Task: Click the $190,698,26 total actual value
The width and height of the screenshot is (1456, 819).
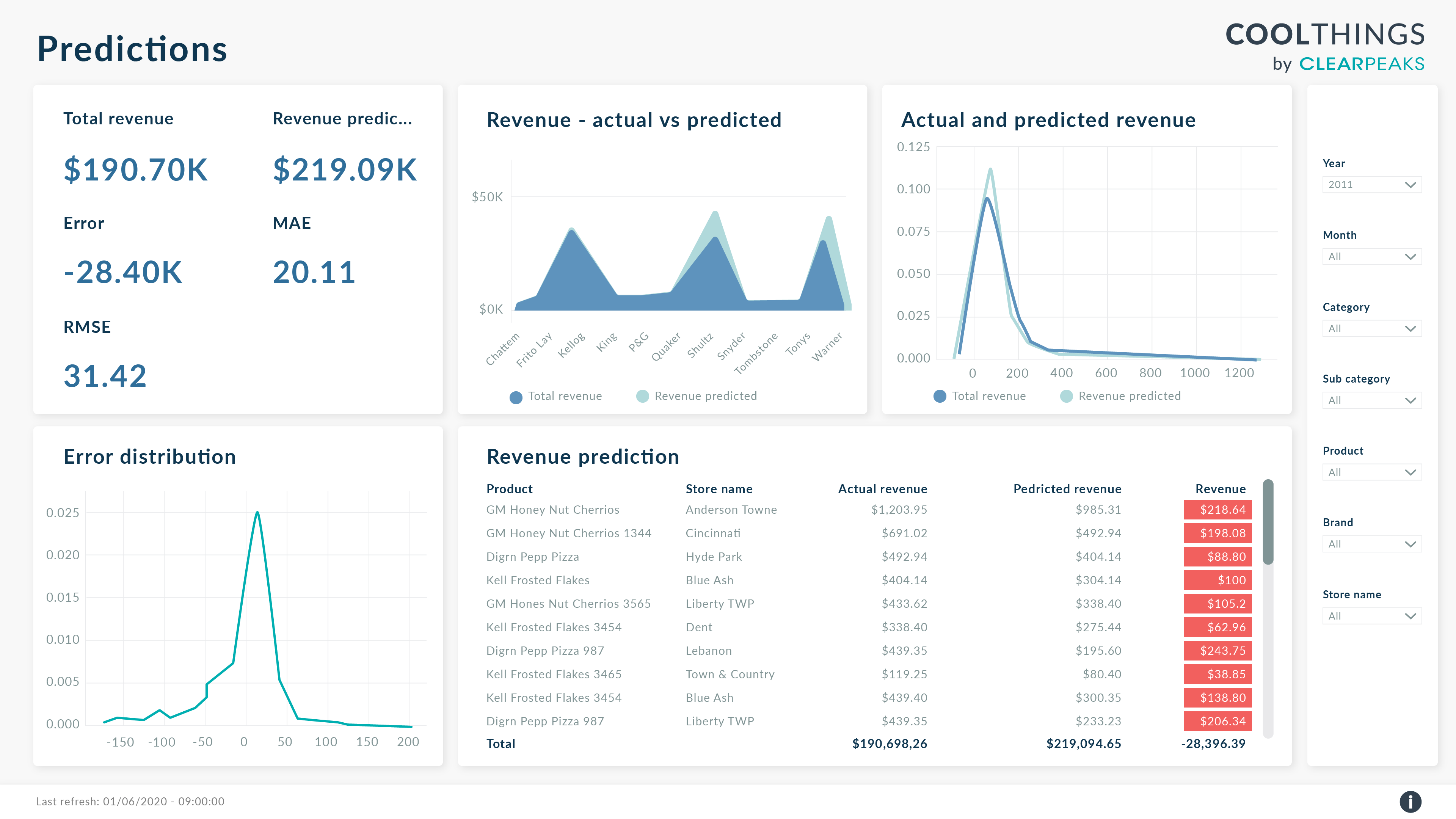Action: click(x=890, y=744)
